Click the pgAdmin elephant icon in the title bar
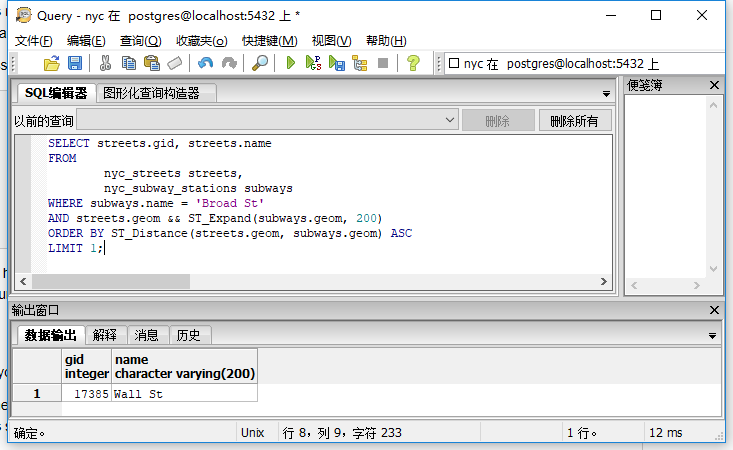 23,15
